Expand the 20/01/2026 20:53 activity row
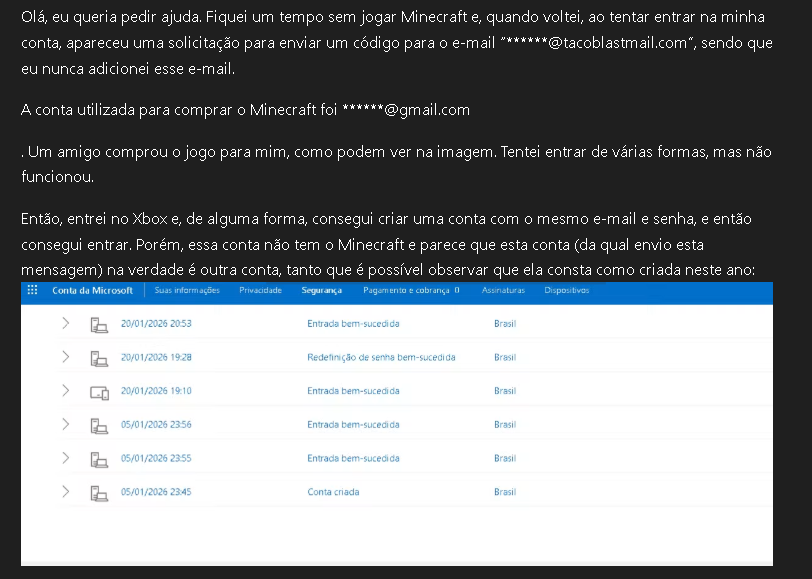The image size is (812, 579). [66, 323]
